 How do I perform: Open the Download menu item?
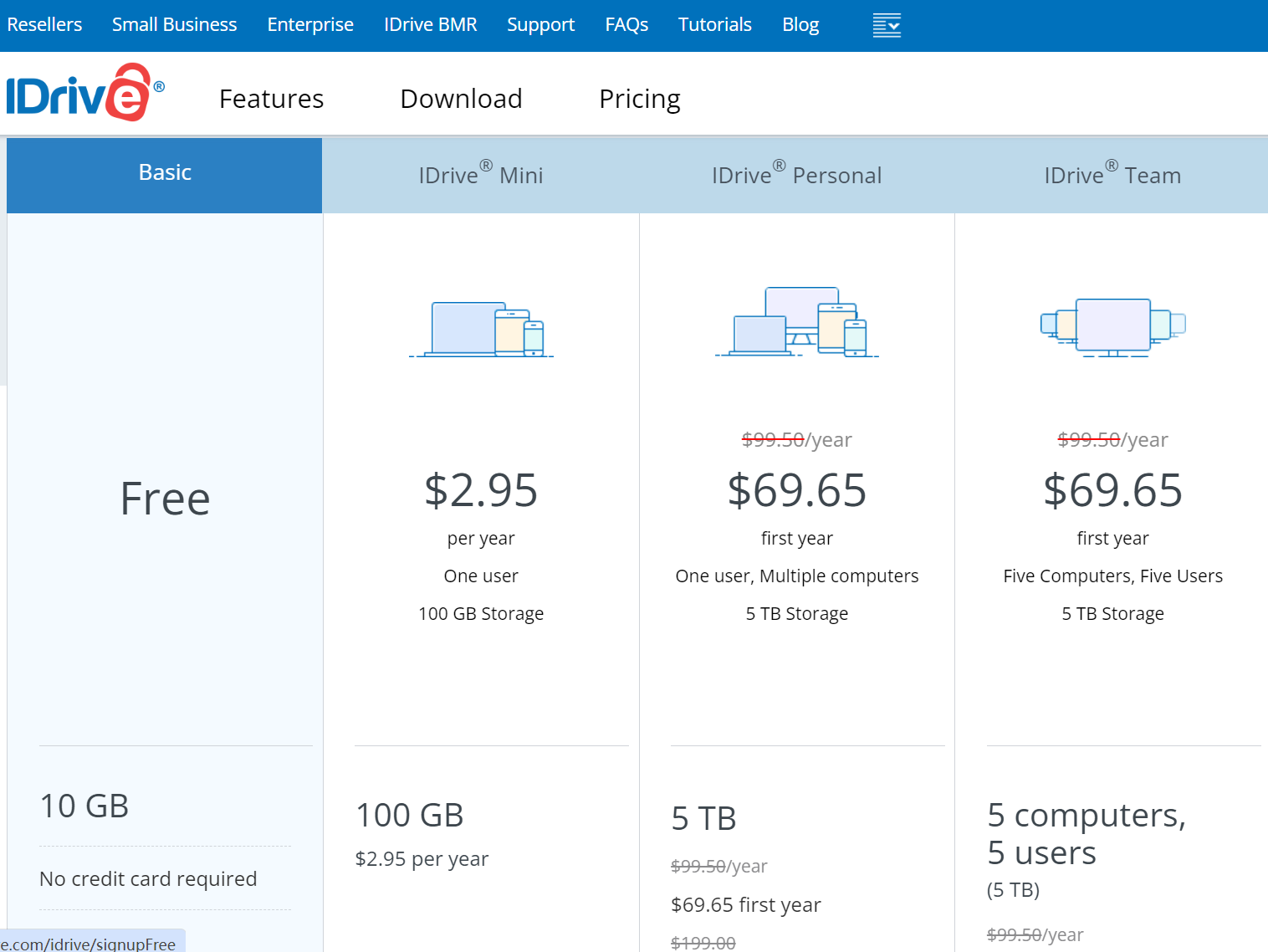point(461,99)
